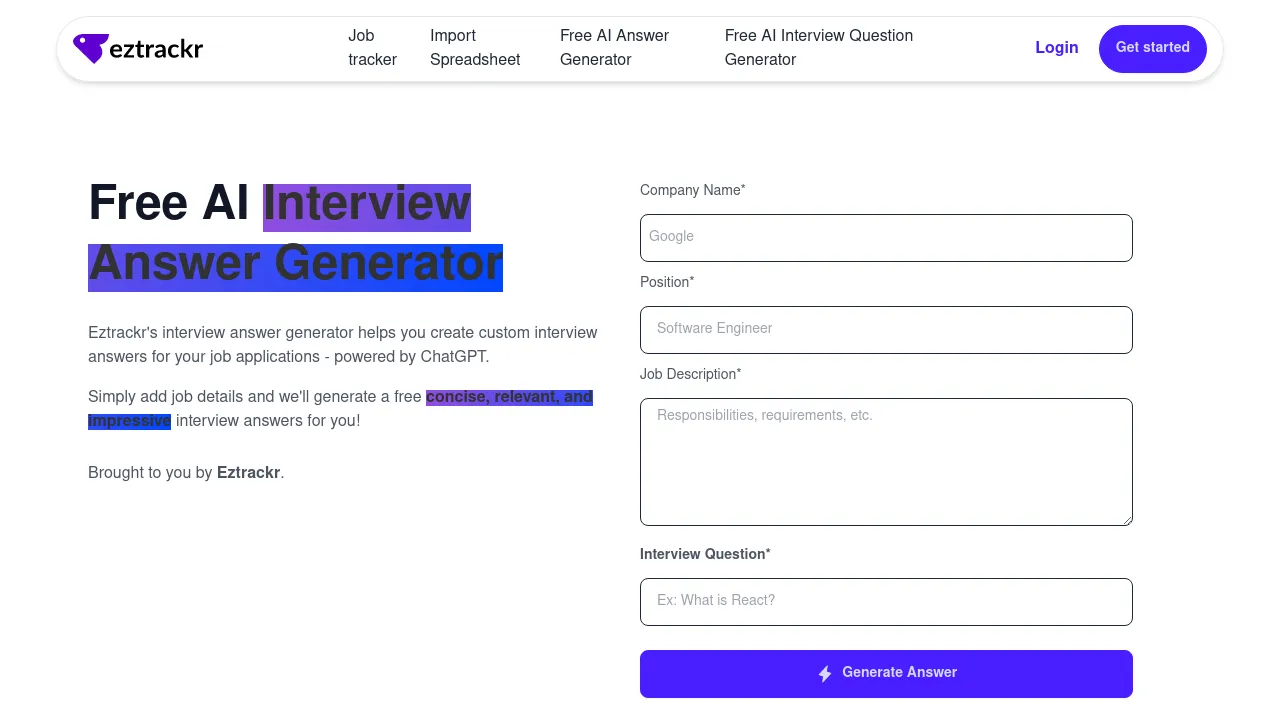Click the Eztrackr wordmark in the header

(x=155, y=48)
